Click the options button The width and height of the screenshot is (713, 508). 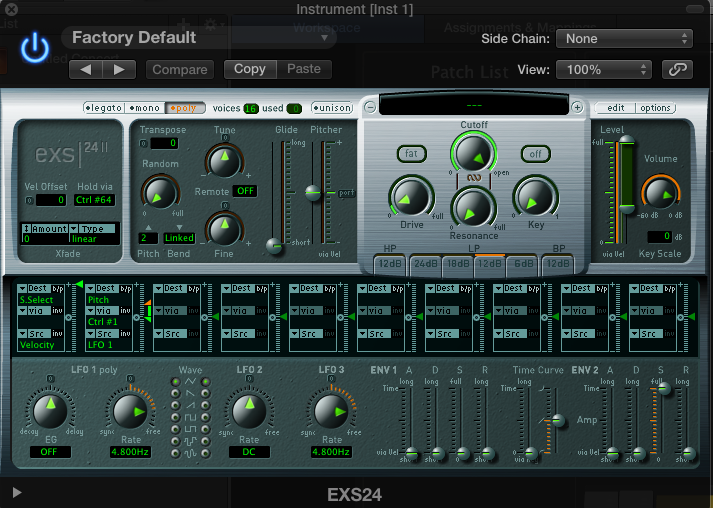655,108
